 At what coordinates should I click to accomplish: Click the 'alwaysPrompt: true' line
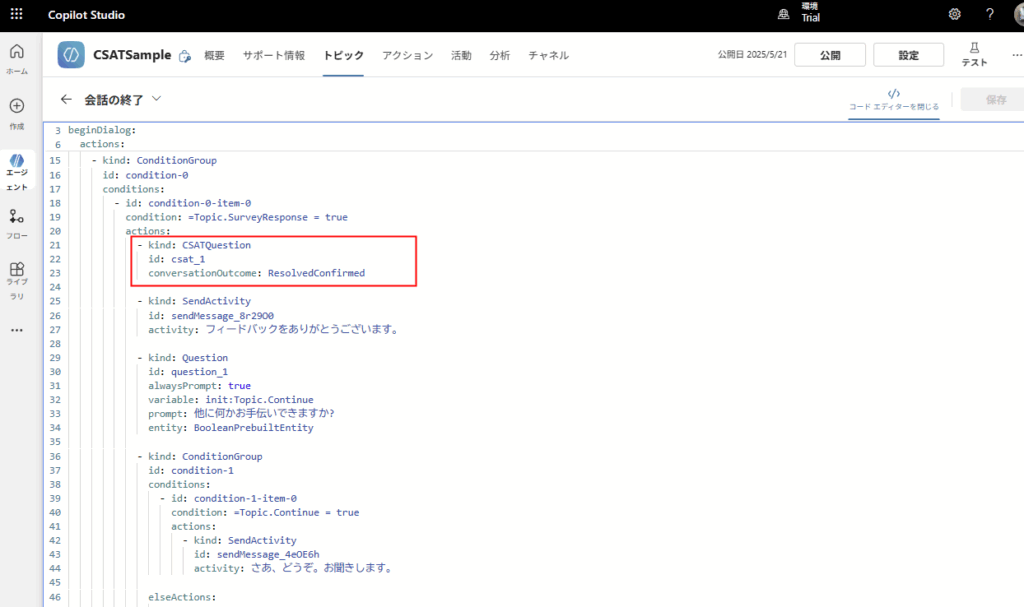pos(199,386)
